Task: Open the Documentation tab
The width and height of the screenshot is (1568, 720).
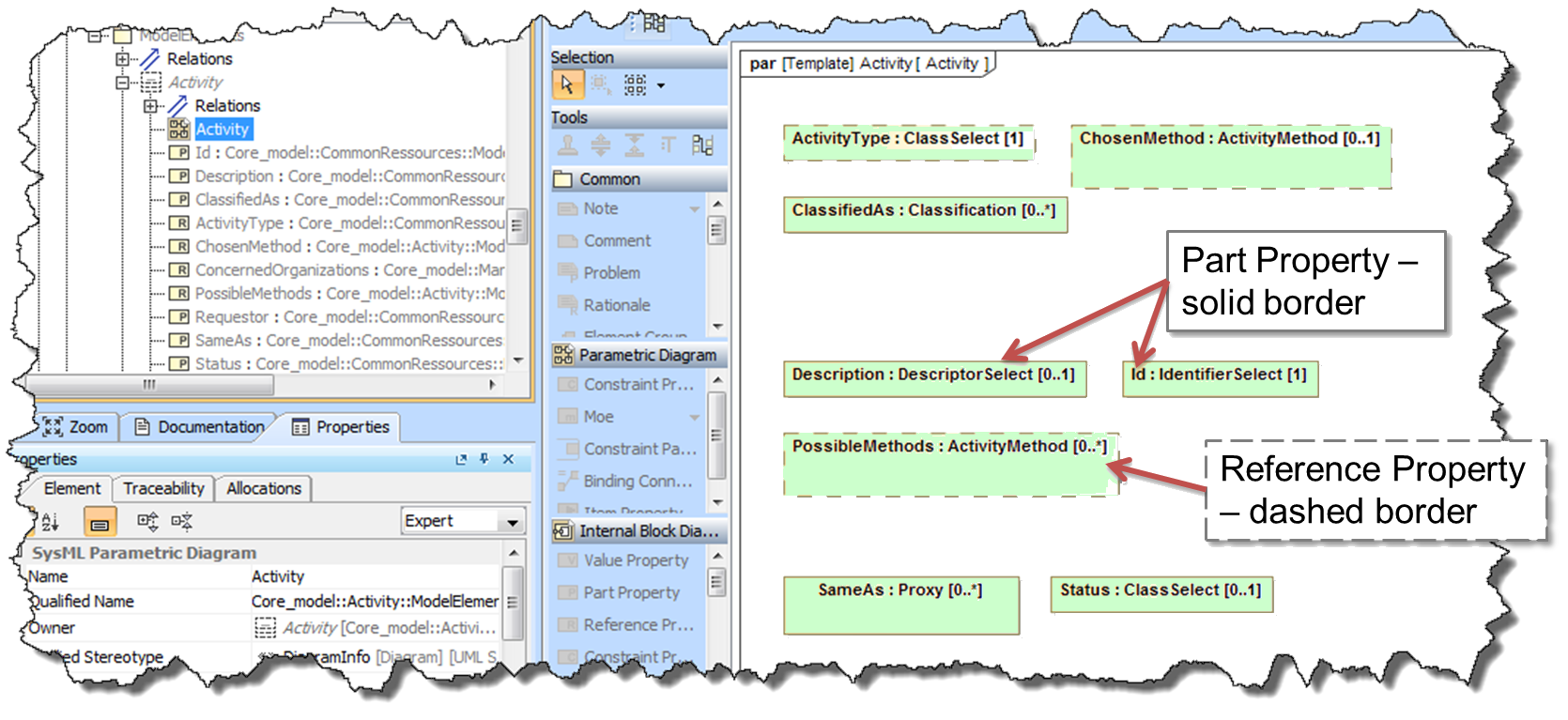Action: coord(200,427)
